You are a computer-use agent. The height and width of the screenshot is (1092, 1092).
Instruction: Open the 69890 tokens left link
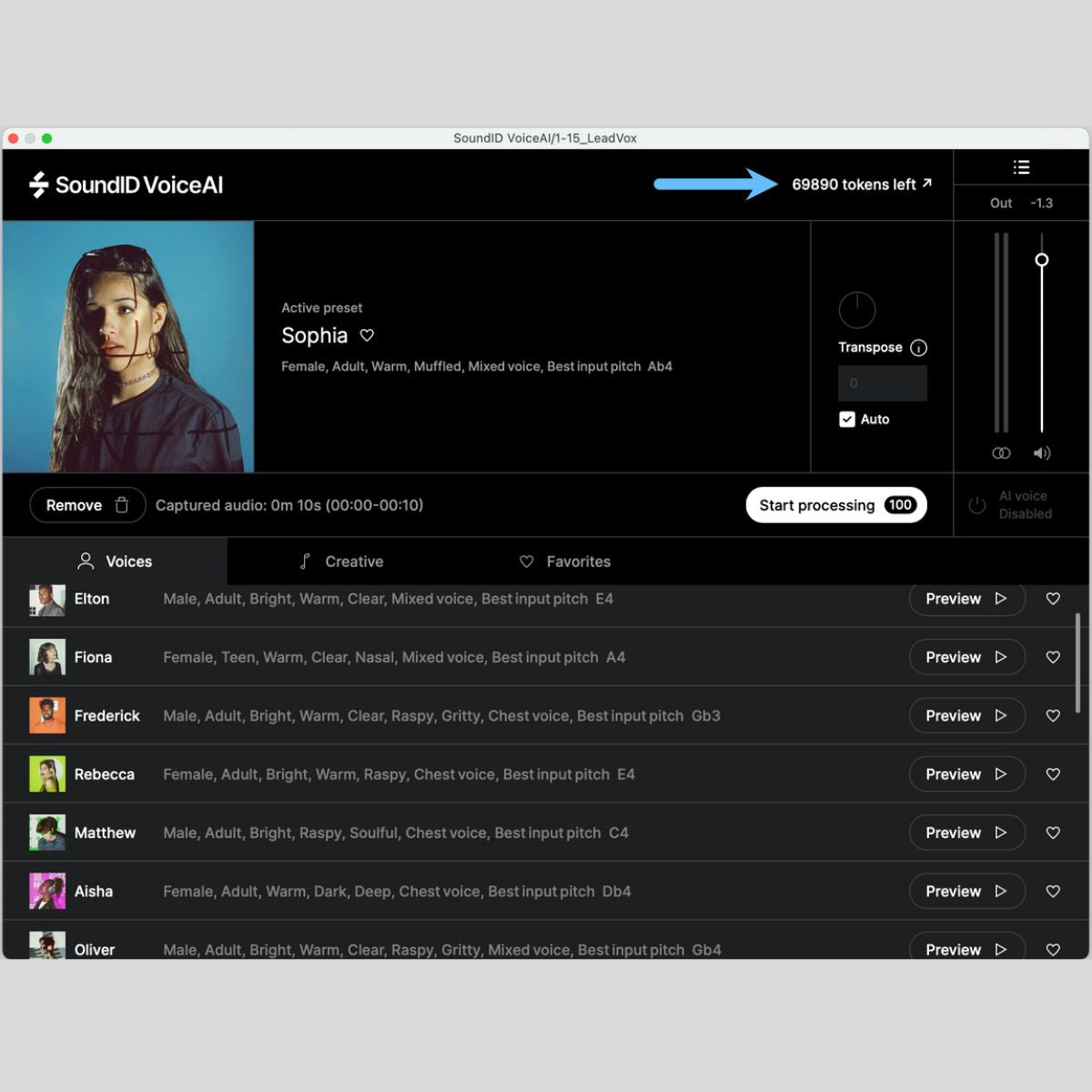click(861, 185)
